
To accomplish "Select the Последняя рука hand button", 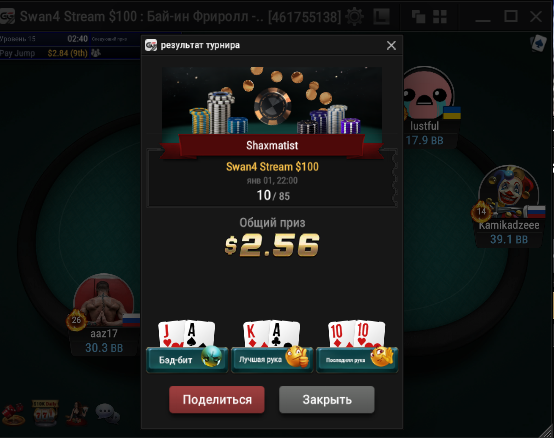I will (x=357, y=360).
